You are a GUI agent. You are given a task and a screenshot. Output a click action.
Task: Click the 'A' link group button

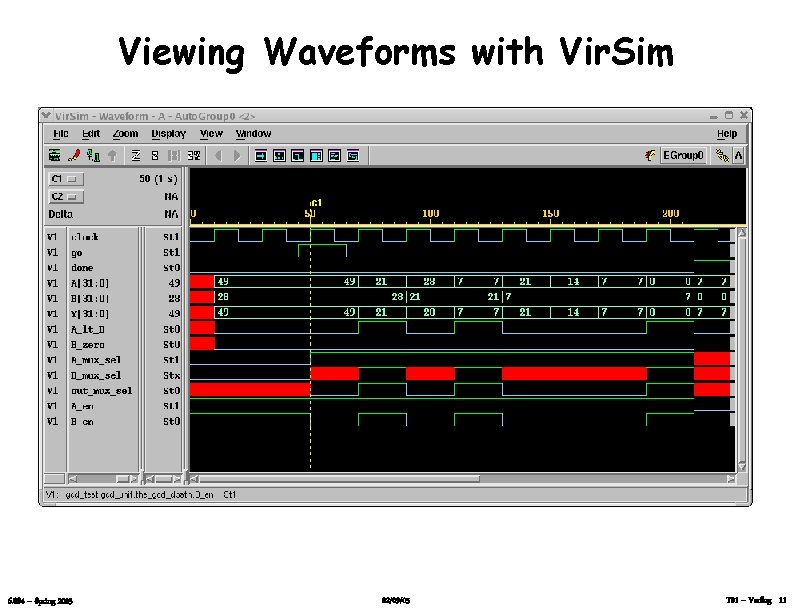point(738,155)
